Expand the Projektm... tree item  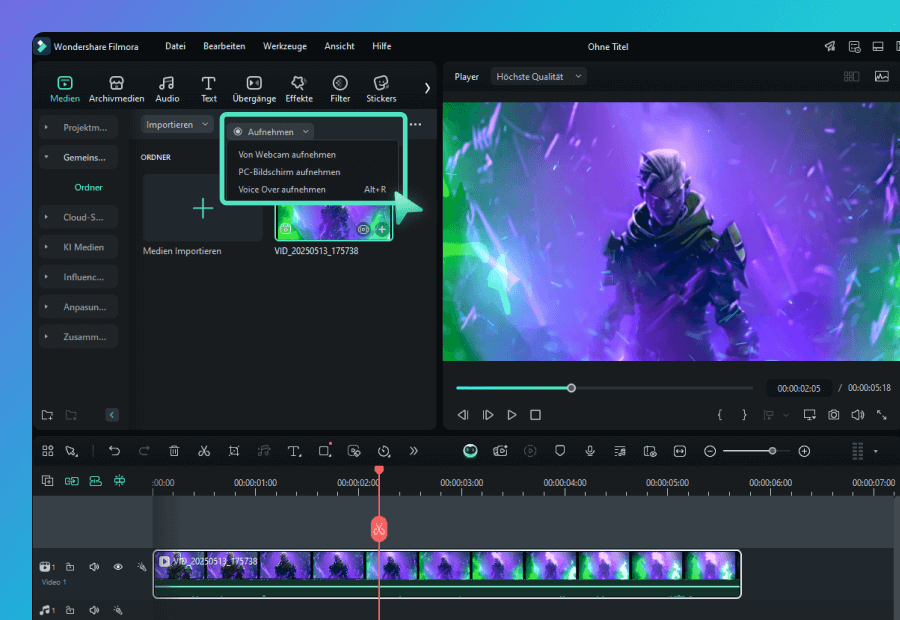pyautogui.click(x=79, y=127)
